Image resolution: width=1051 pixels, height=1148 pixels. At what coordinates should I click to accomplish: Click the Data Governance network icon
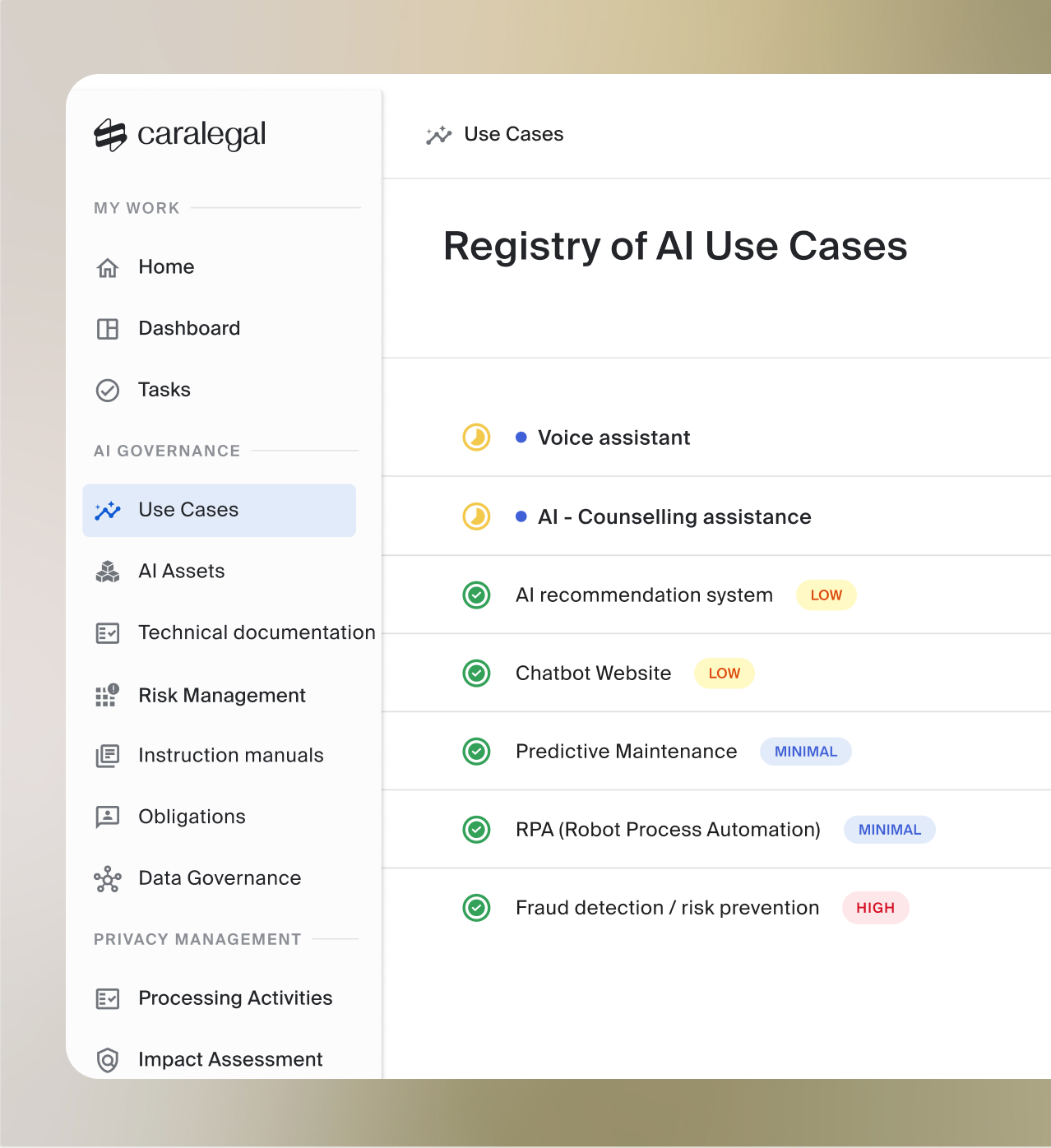(x=108, y=879)
